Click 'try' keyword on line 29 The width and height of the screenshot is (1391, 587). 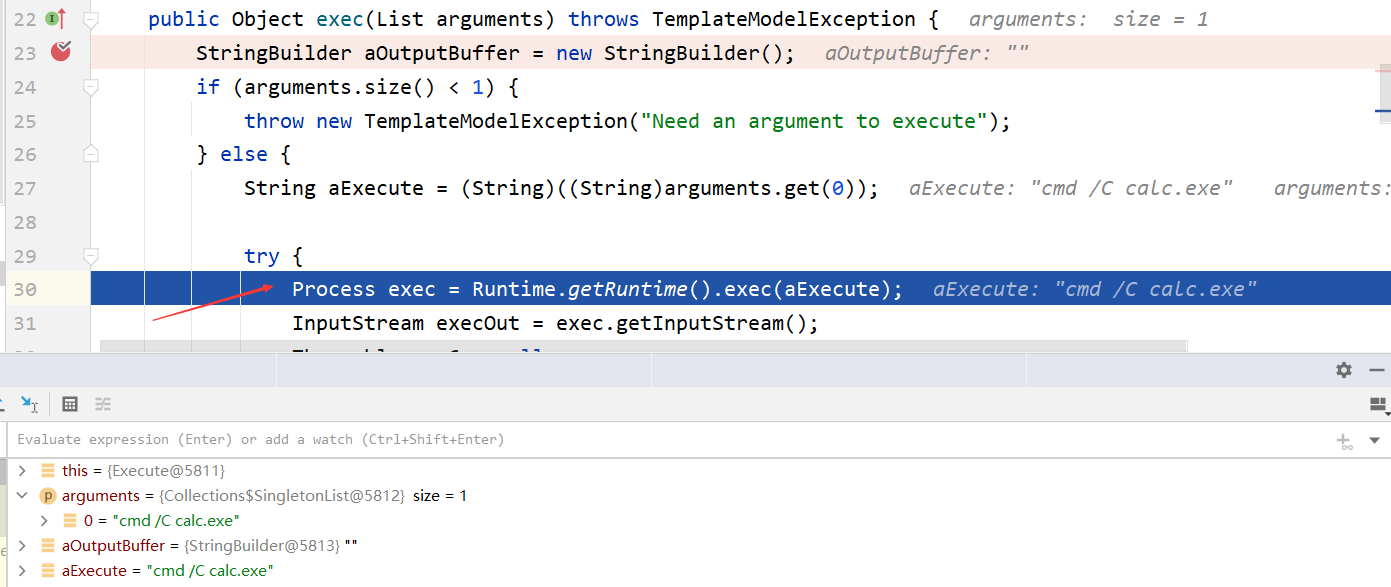click(261, 256)
